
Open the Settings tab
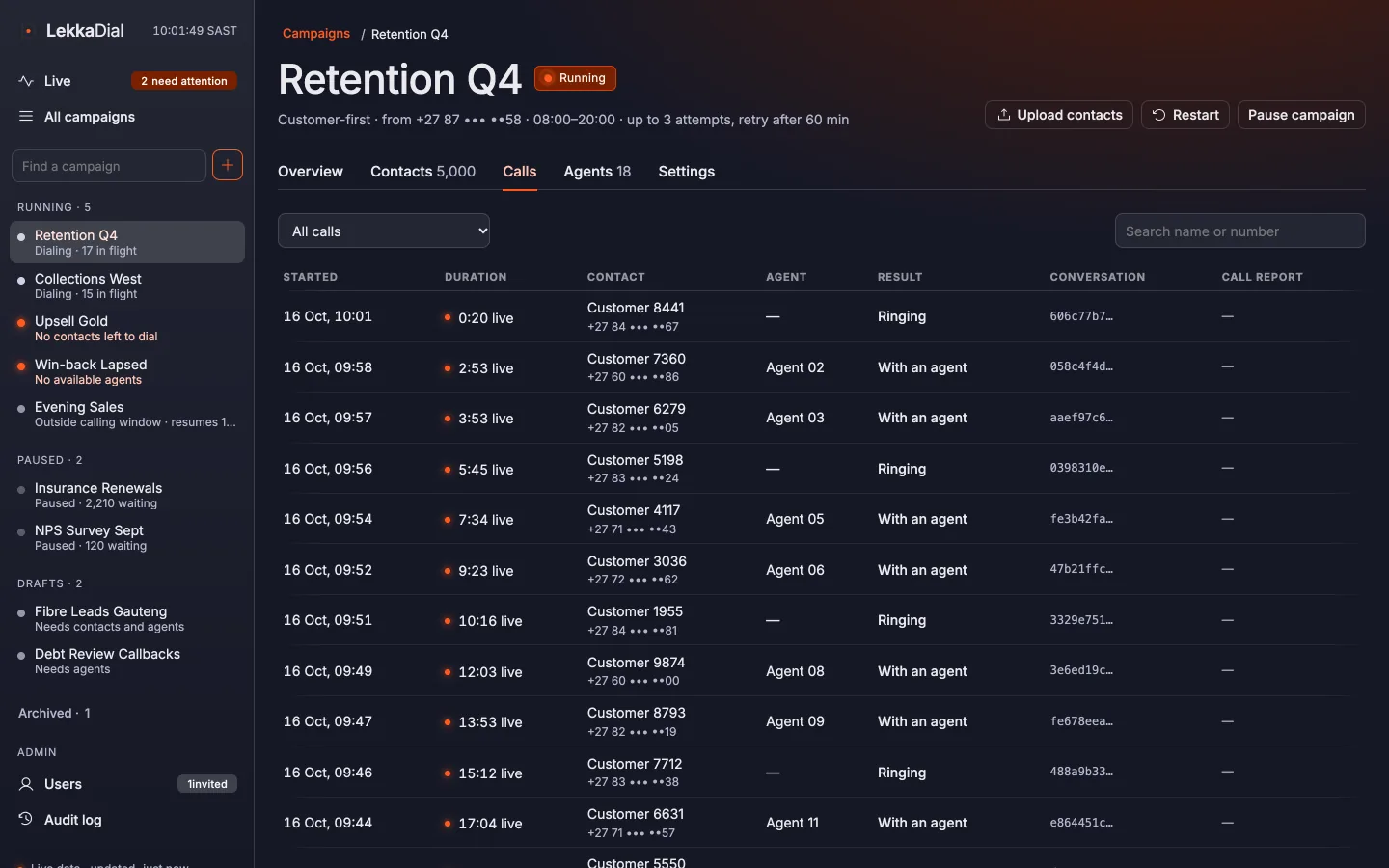pos(687,172)
